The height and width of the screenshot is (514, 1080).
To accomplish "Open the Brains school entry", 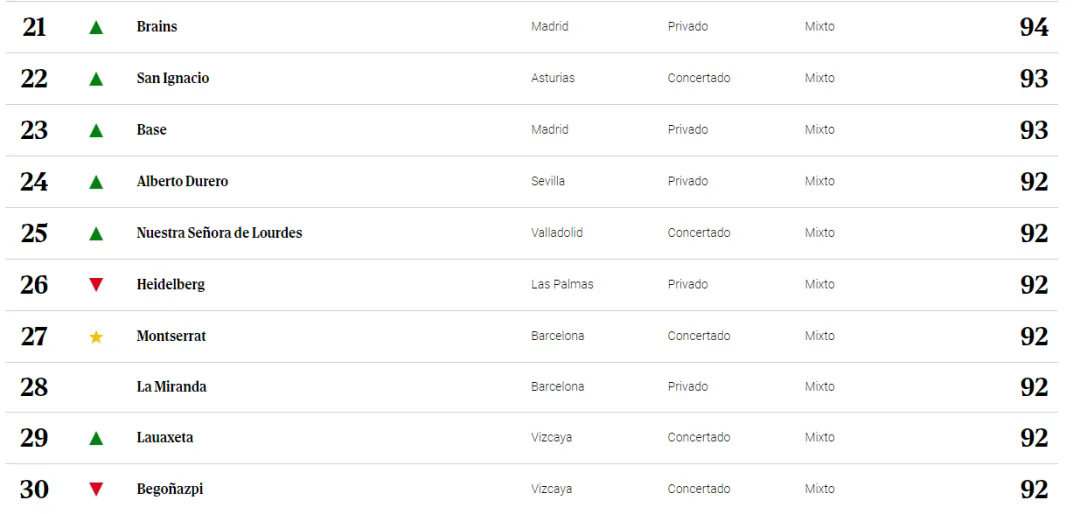I will (x=156, y=27).
